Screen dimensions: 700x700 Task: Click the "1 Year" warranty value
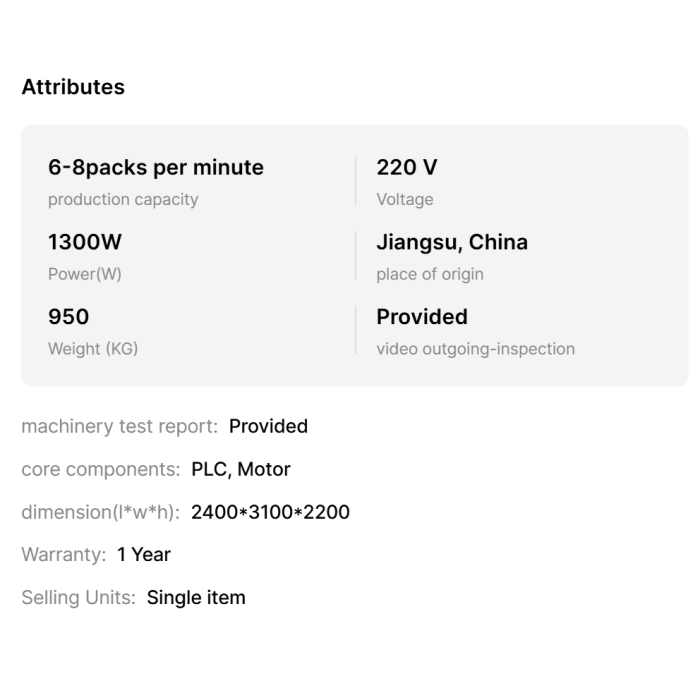point(144,555)
